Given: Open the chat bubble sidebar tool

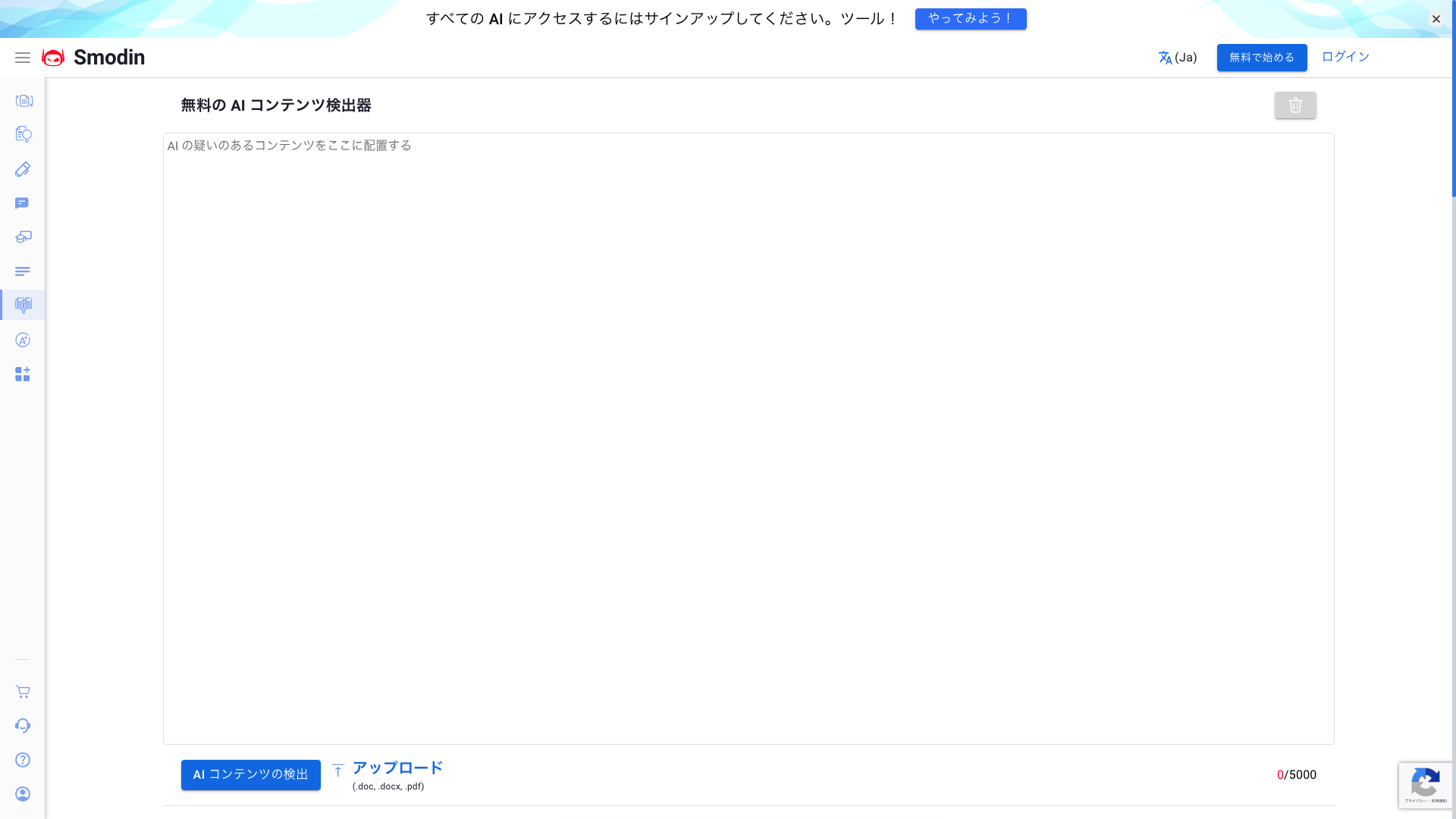Looking at the screenshot, I should coord(22,203).
